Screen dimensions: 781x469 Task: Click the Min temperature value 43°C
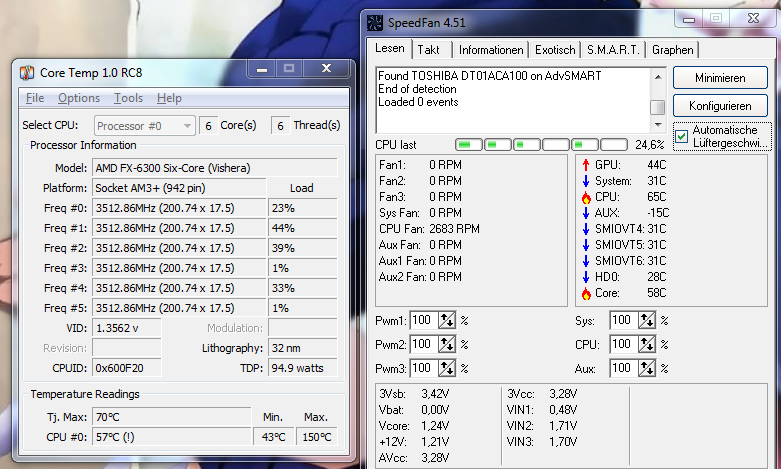[x=273, y=437]
